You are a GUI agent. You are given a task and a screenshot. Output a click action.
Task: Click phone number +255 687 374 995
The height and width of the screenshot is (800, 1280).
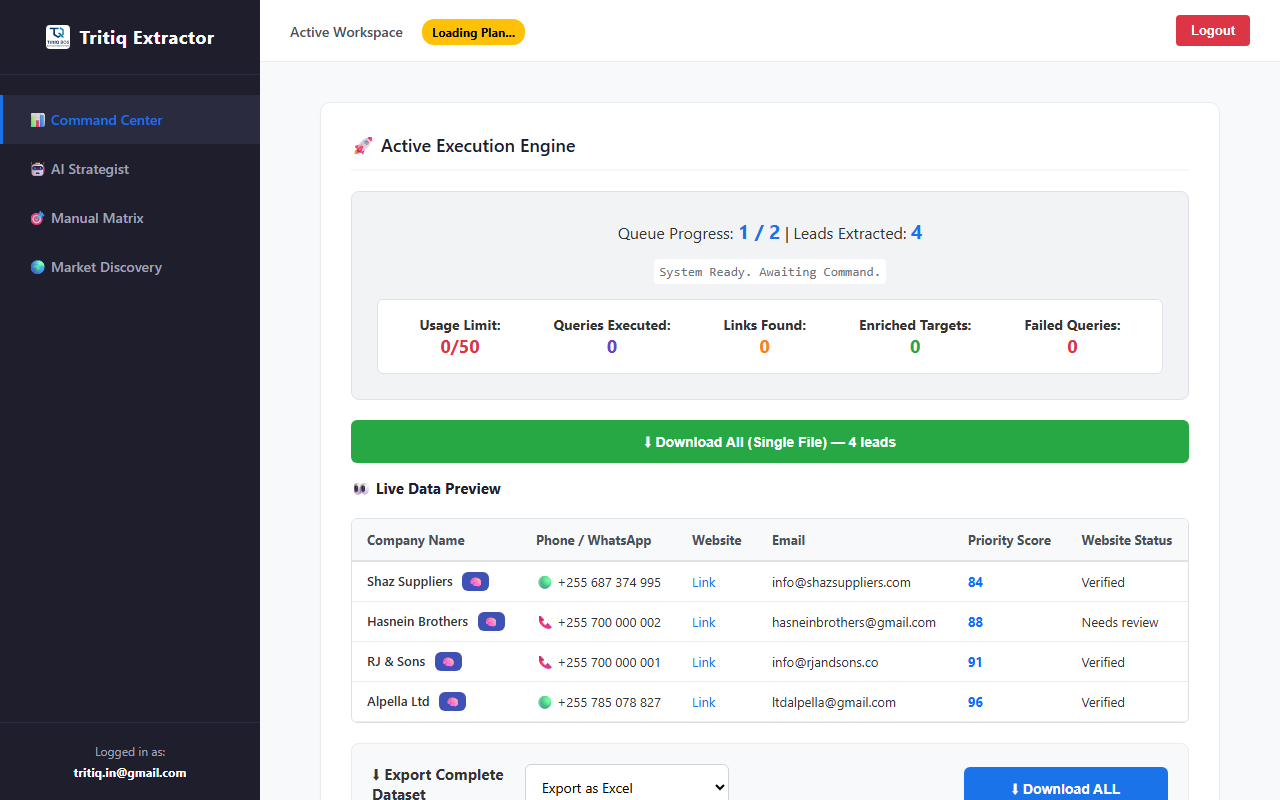pyautogui.click(x=609, y=582)
